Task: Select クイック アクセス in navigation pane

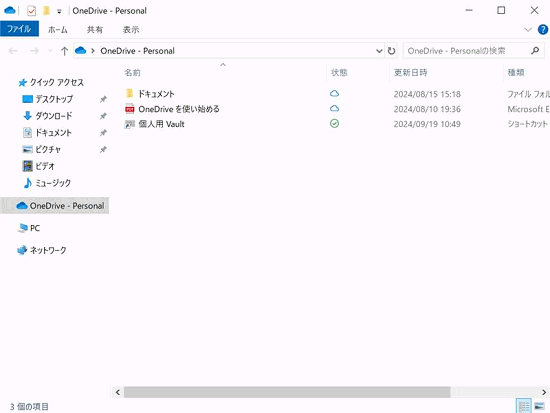Action: coord(56,82)
